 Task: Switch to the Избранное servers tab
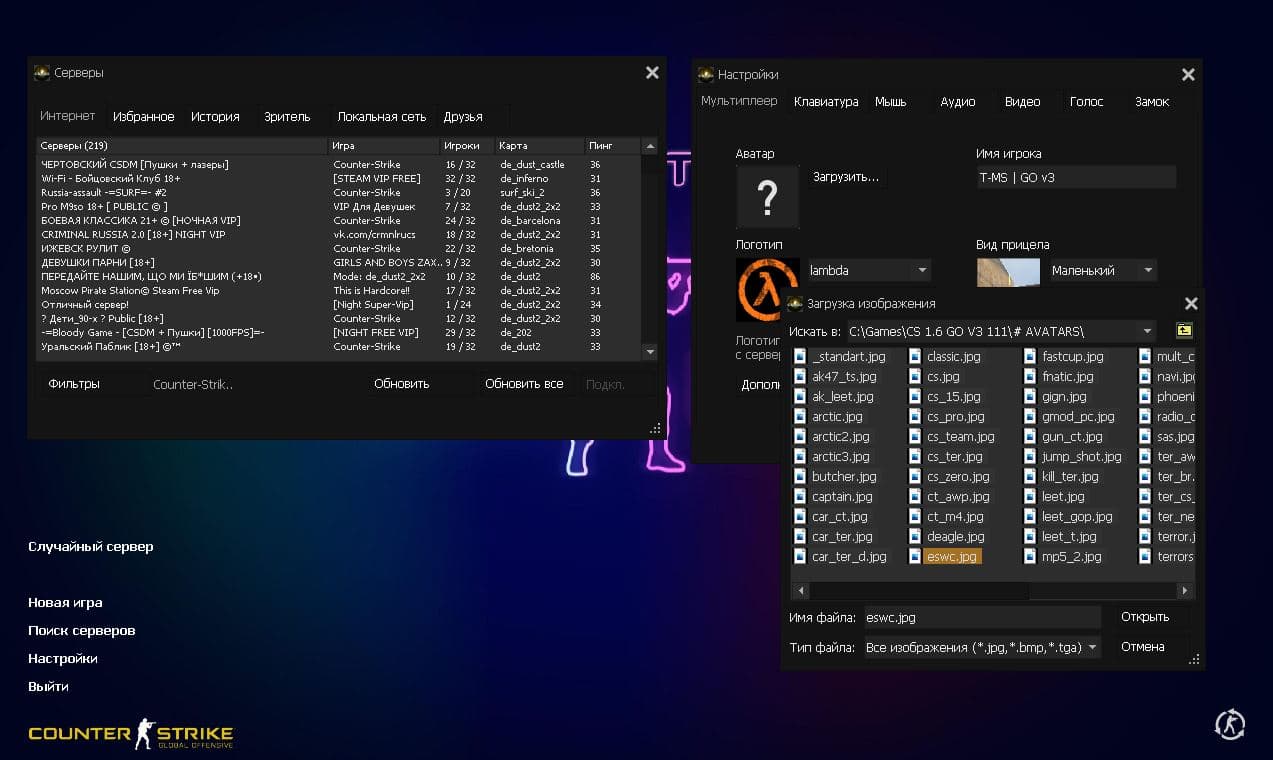tap(143, 117)
